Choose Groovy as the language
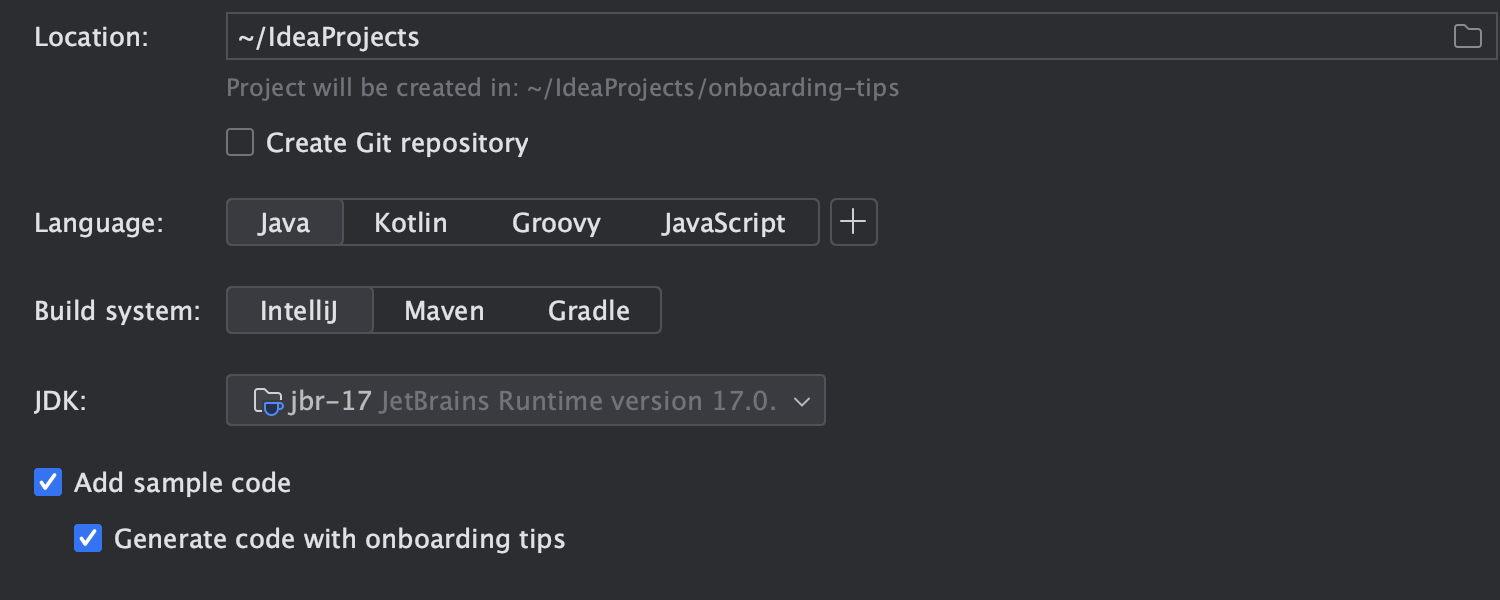Image resolution: width=1500 pixels, height=600 pixels. tap(556, 222)
